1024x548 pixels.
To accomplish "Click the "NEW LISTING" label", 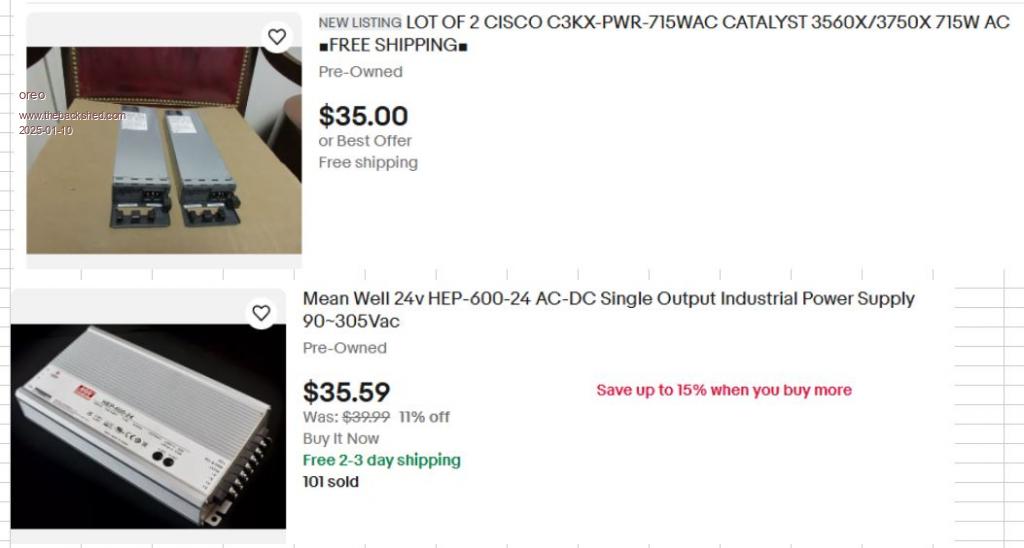I will [360, 22].
